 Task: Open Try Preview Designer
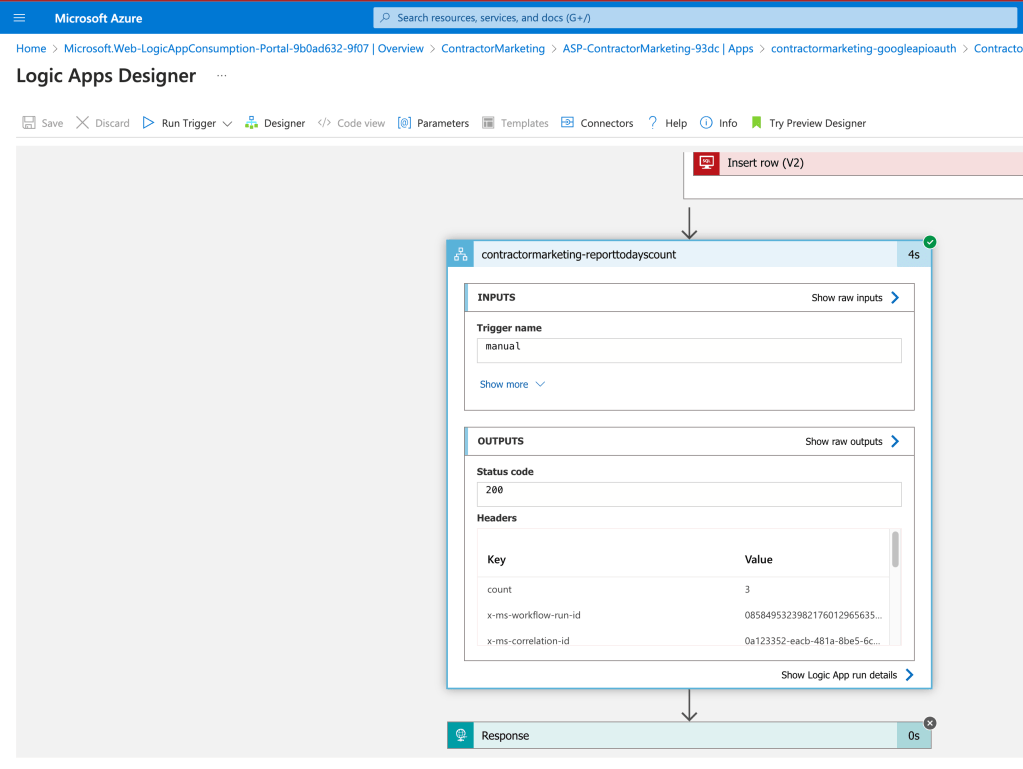click(x=817, y=123)
